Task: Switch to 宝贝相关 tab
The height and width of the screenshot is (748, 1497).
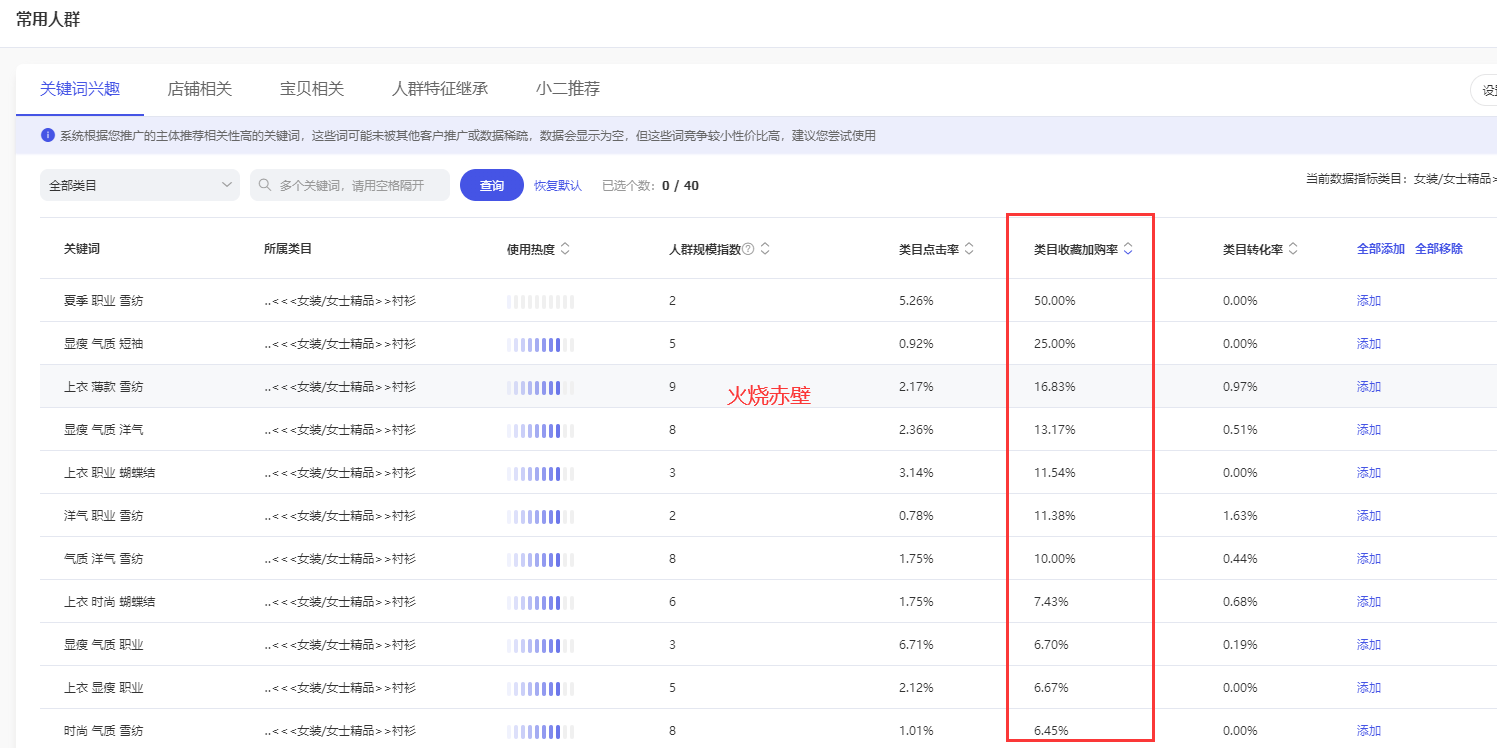Action: point(312,89)
